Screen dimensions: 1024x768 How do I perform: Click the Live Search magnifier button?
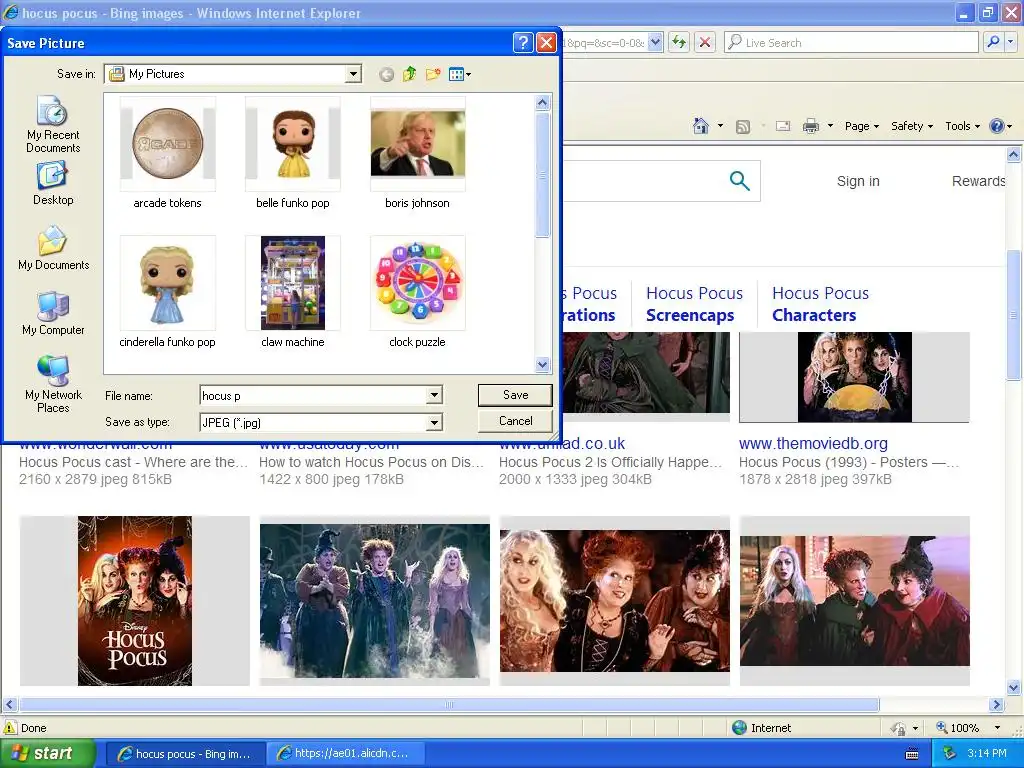993,42
